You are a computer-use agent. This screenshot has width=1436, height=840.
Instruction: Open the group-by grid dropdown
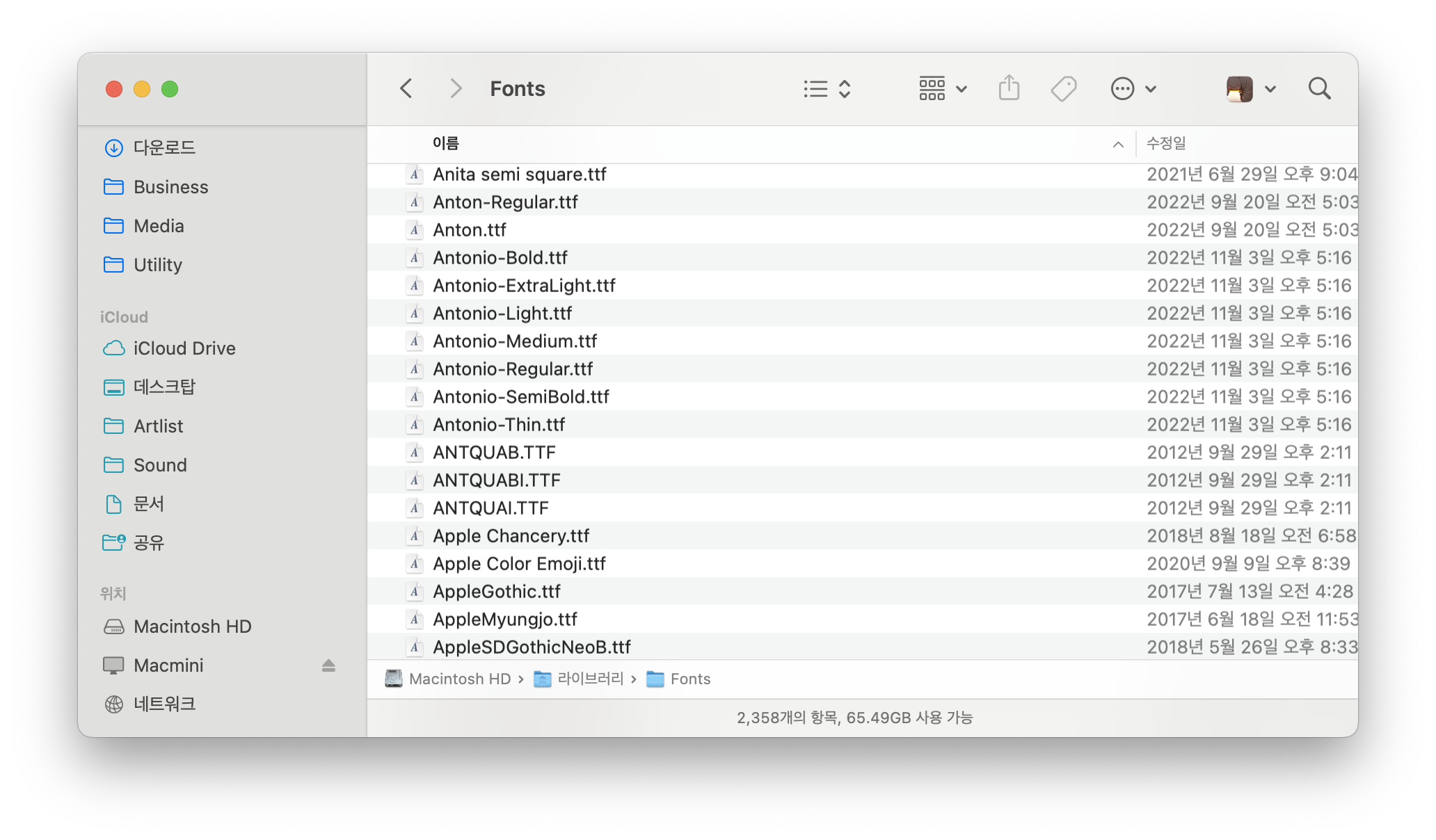pos(942,89)
